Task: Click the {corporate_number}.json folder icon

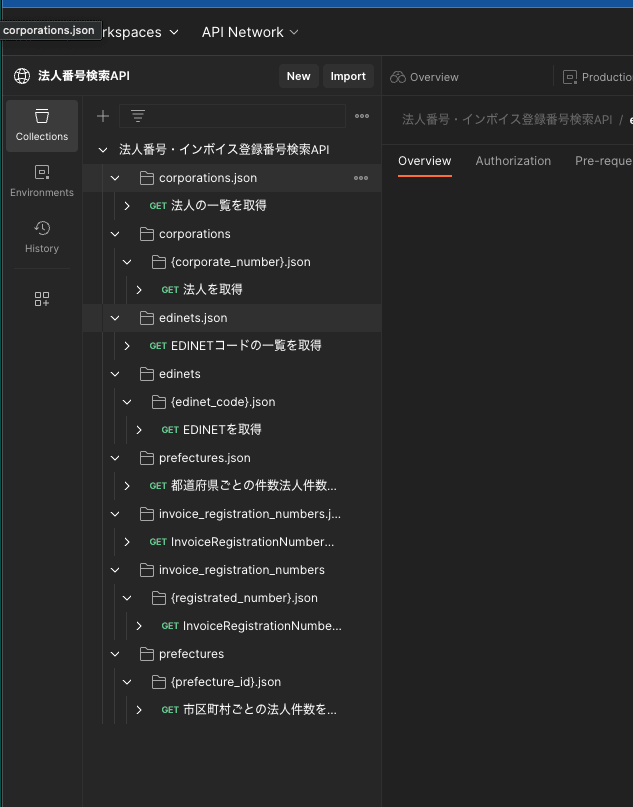Action: tap(159, 262)
